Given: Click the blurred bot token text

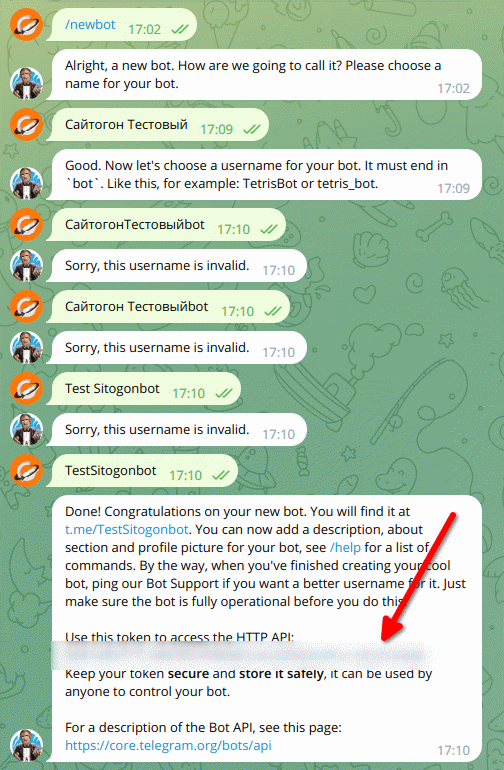Looking at the screenshot, I should (243, 655).
